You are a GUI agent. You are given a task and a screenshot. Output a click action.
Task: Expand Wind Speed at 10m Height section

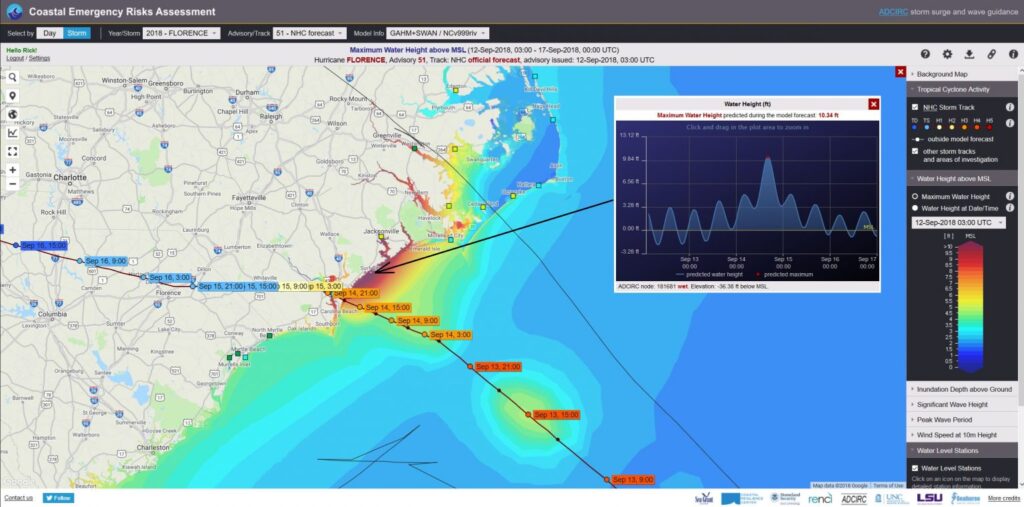click(x=961, y=435)
